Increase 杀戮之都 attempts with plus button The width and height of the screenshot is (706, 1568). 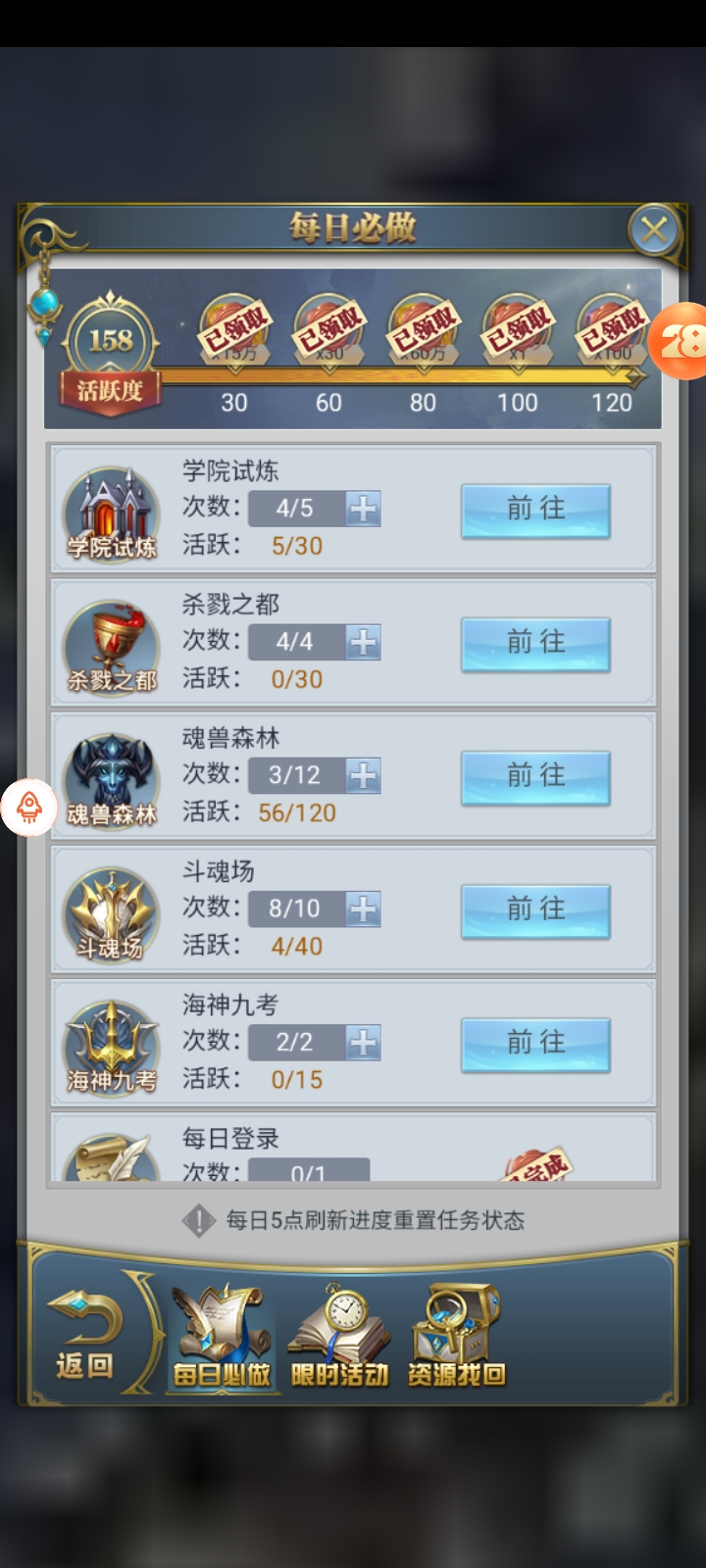[363, 642]
